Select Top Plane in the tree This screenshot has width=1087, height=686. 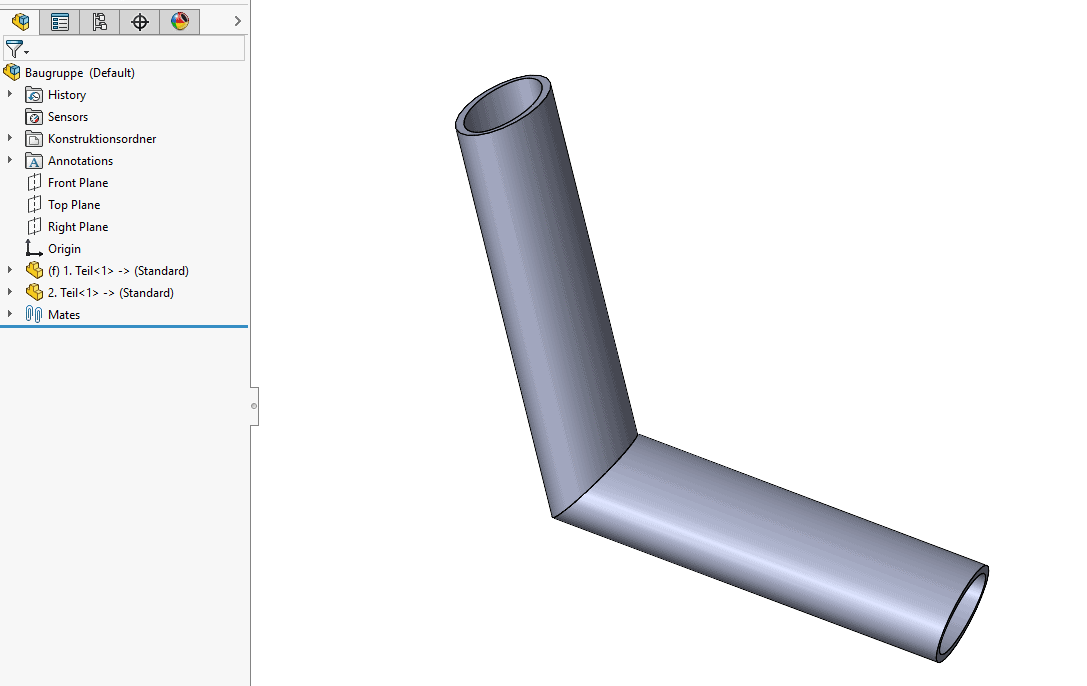click(x=73, y=205)
